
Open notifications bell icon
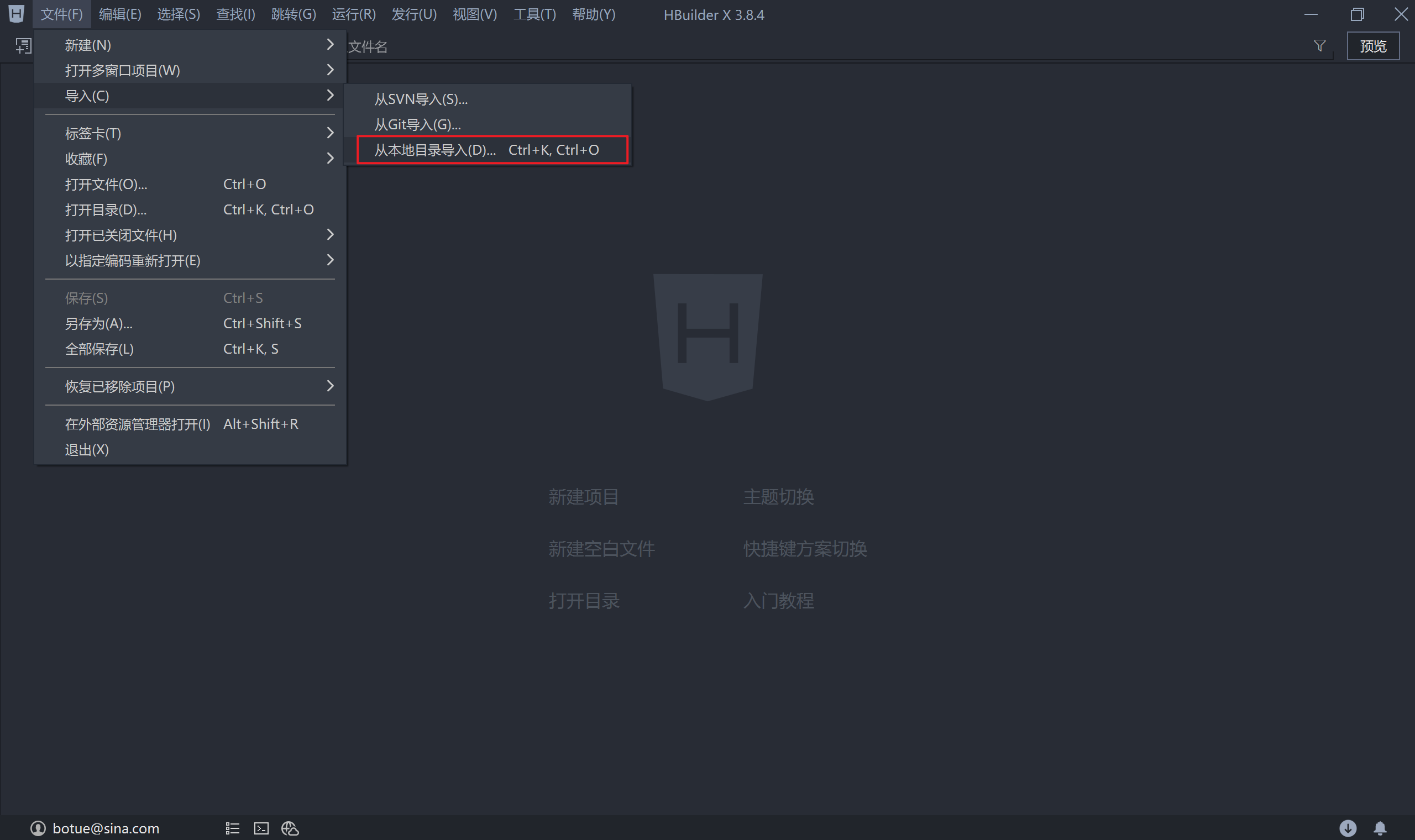click(x=1380, y=829)
